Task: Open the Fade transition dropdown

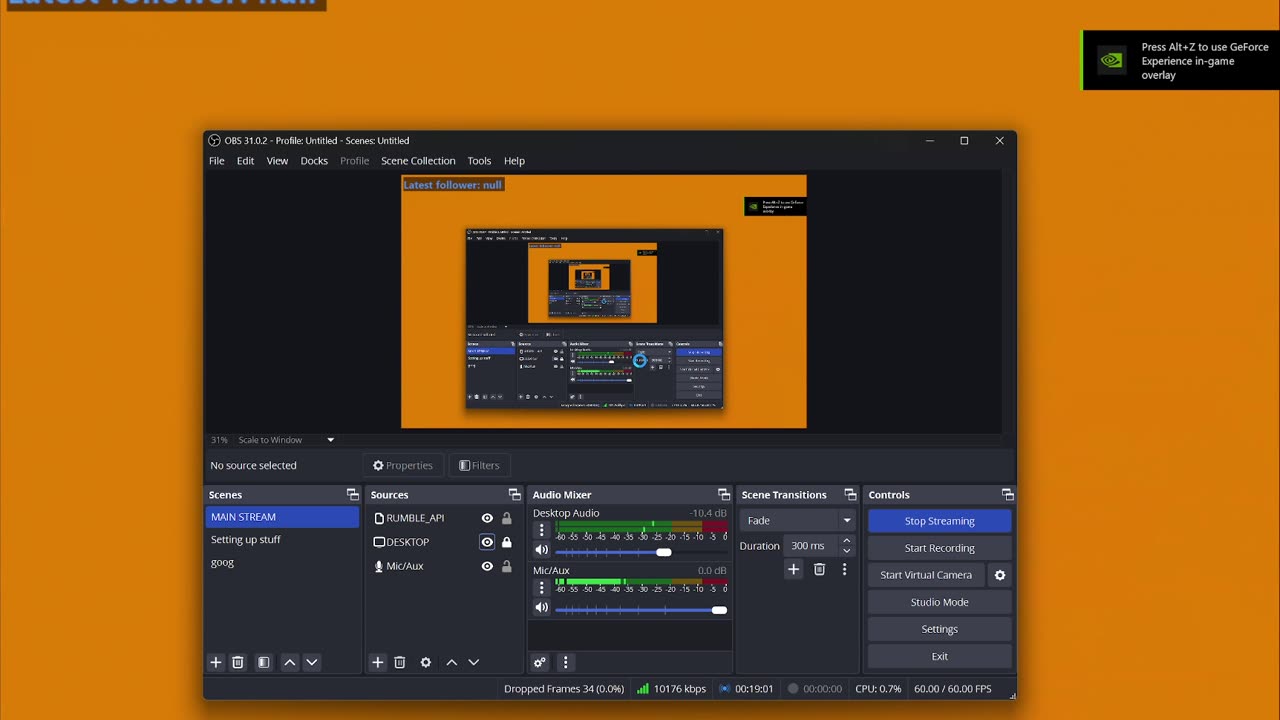Action: tap(797, 520)
